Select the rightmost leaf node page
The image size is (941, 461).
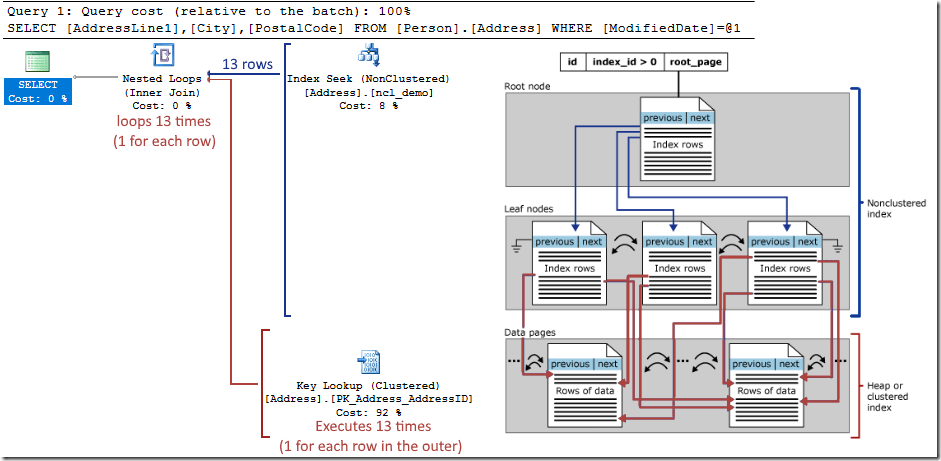tap(785, 262)
